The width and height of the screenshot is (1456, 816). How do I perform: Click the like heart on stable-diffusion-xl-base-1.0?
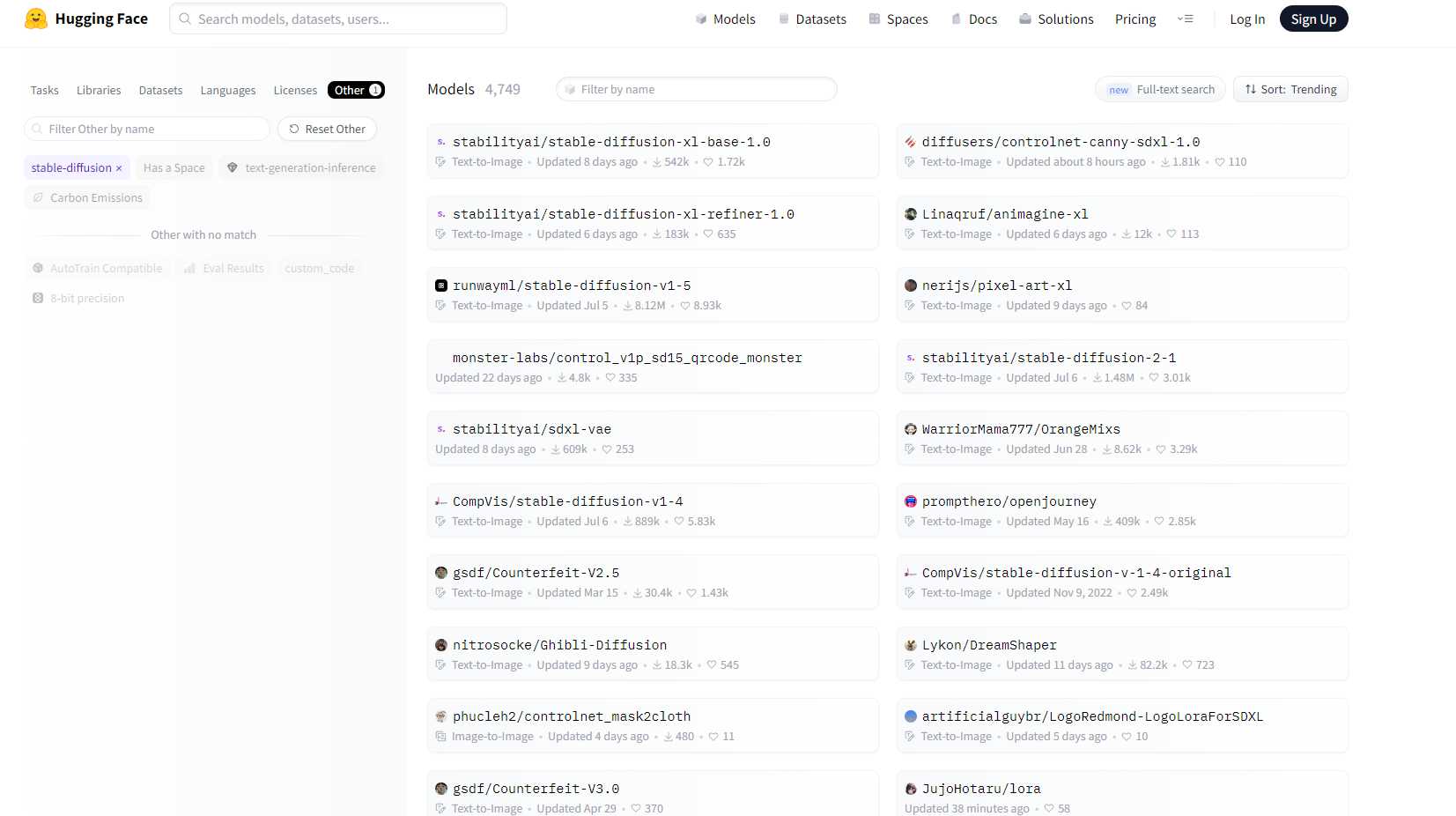pos(708,162)
